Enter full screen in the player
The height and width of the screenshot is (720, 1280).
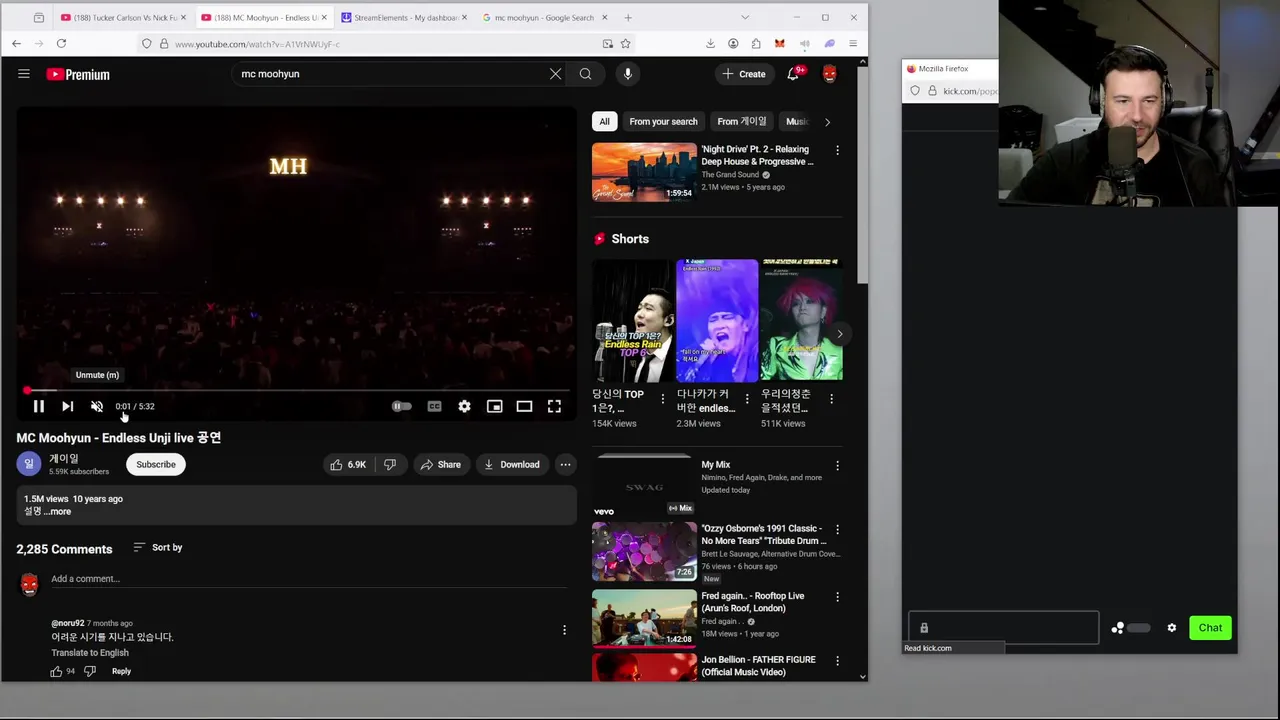pos(554,406)
